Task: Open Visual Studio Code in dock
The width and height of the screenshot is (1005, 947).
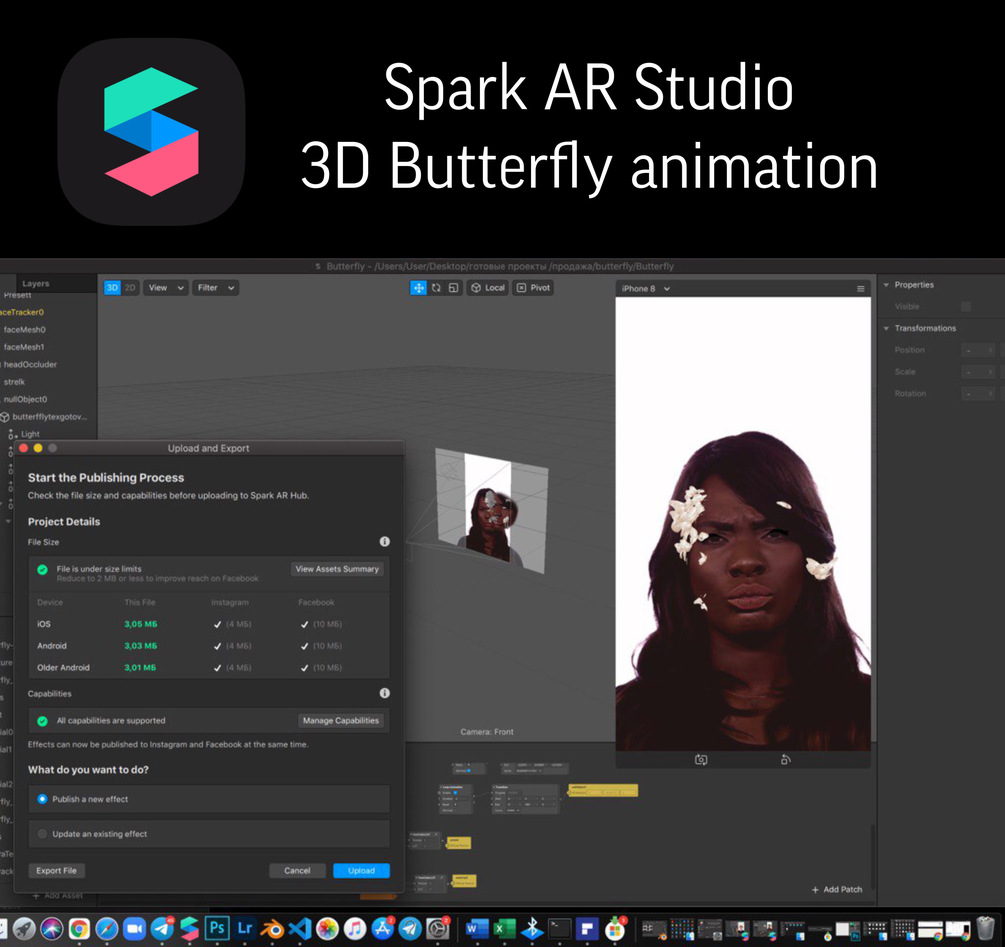Action: (300, 928)
